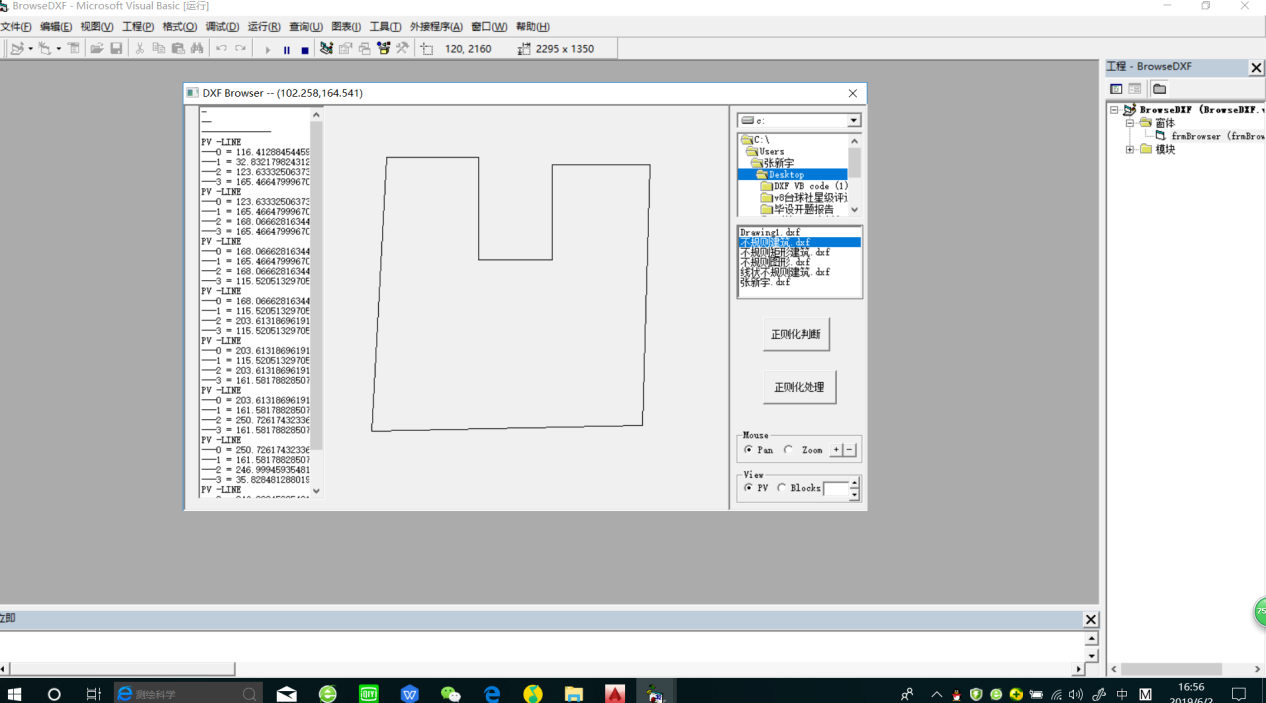Open the 文件(F) menu
Screen dimensions: 1266x703
(15, 27)
